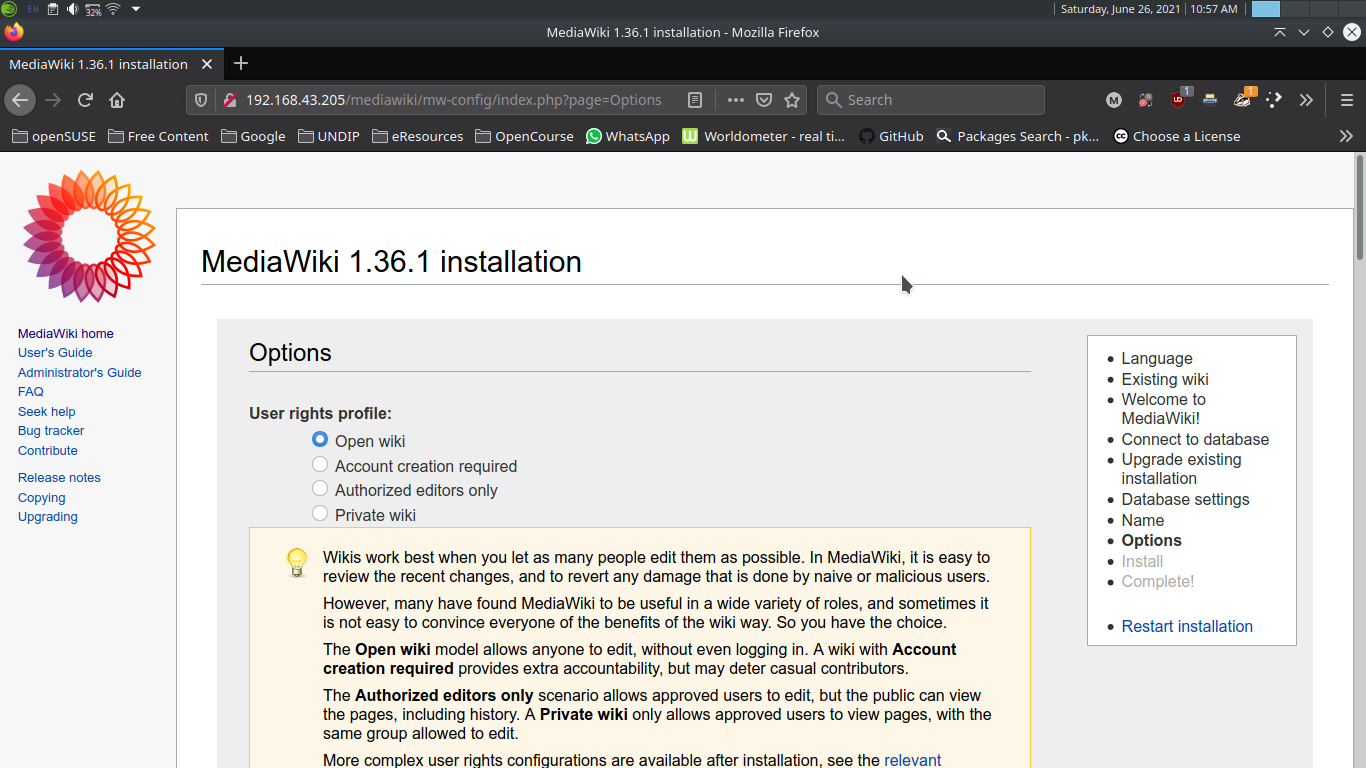Click the dotted arrow extension icon
This screenshot has height=768, width=1366.
(1274, 100)
